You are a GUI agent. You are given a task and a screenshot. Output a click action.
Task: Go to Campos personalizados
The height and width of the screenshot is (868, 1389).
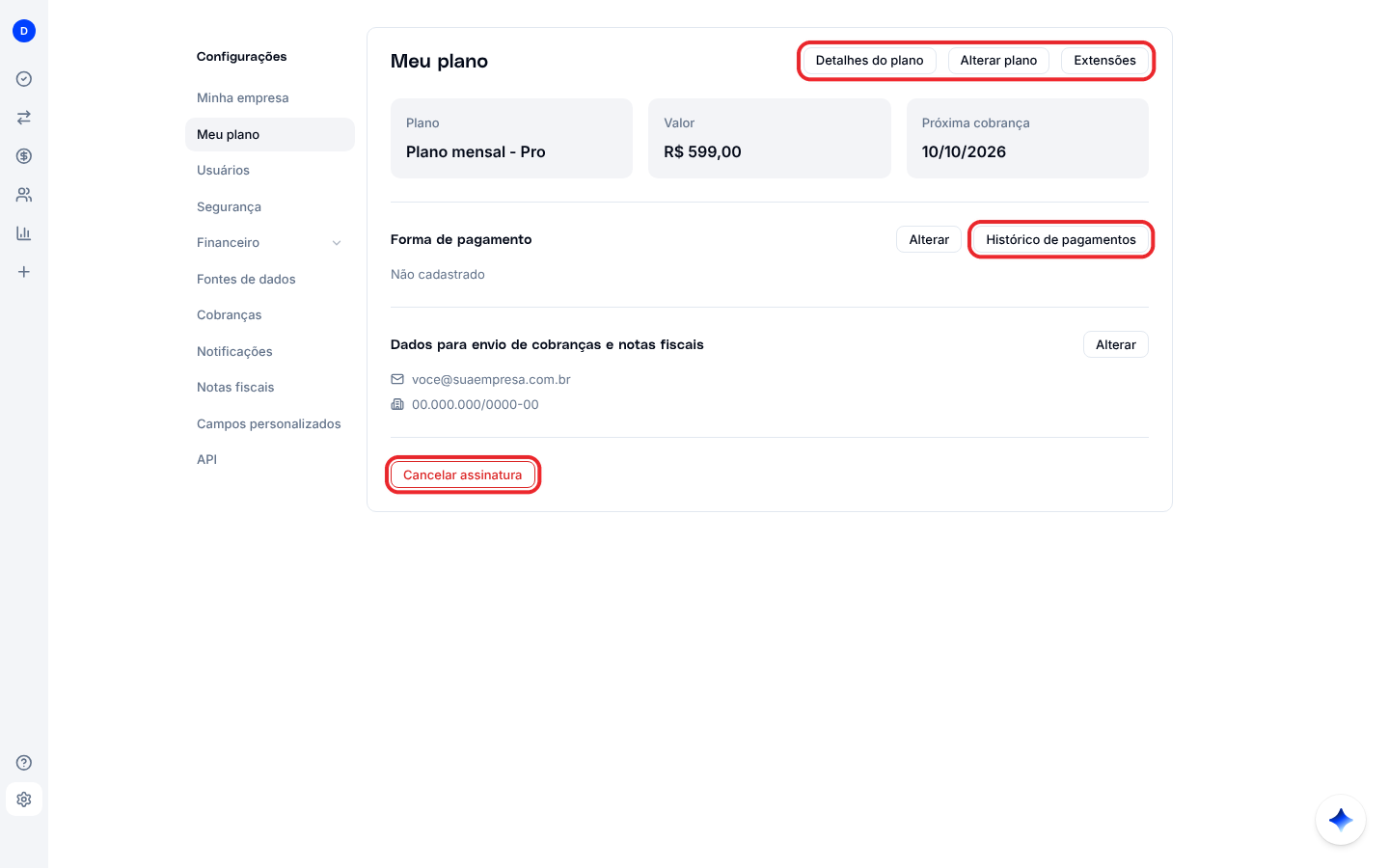[270, 423]
